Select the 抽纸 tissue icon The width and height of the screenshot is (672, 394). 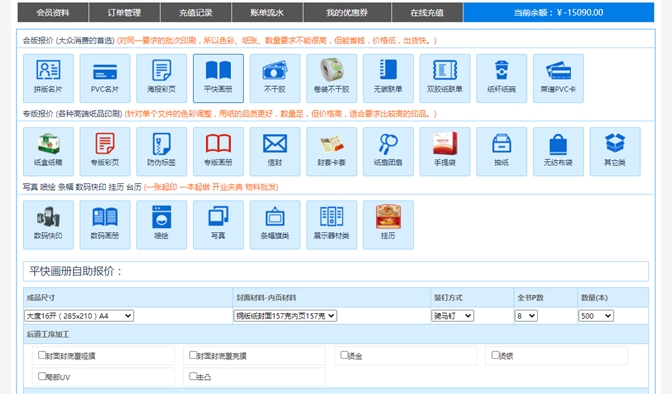point(501,152)
